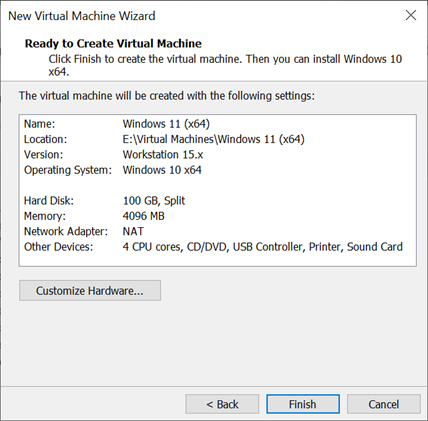Click the NAT network adapter value

coord(133,231)
